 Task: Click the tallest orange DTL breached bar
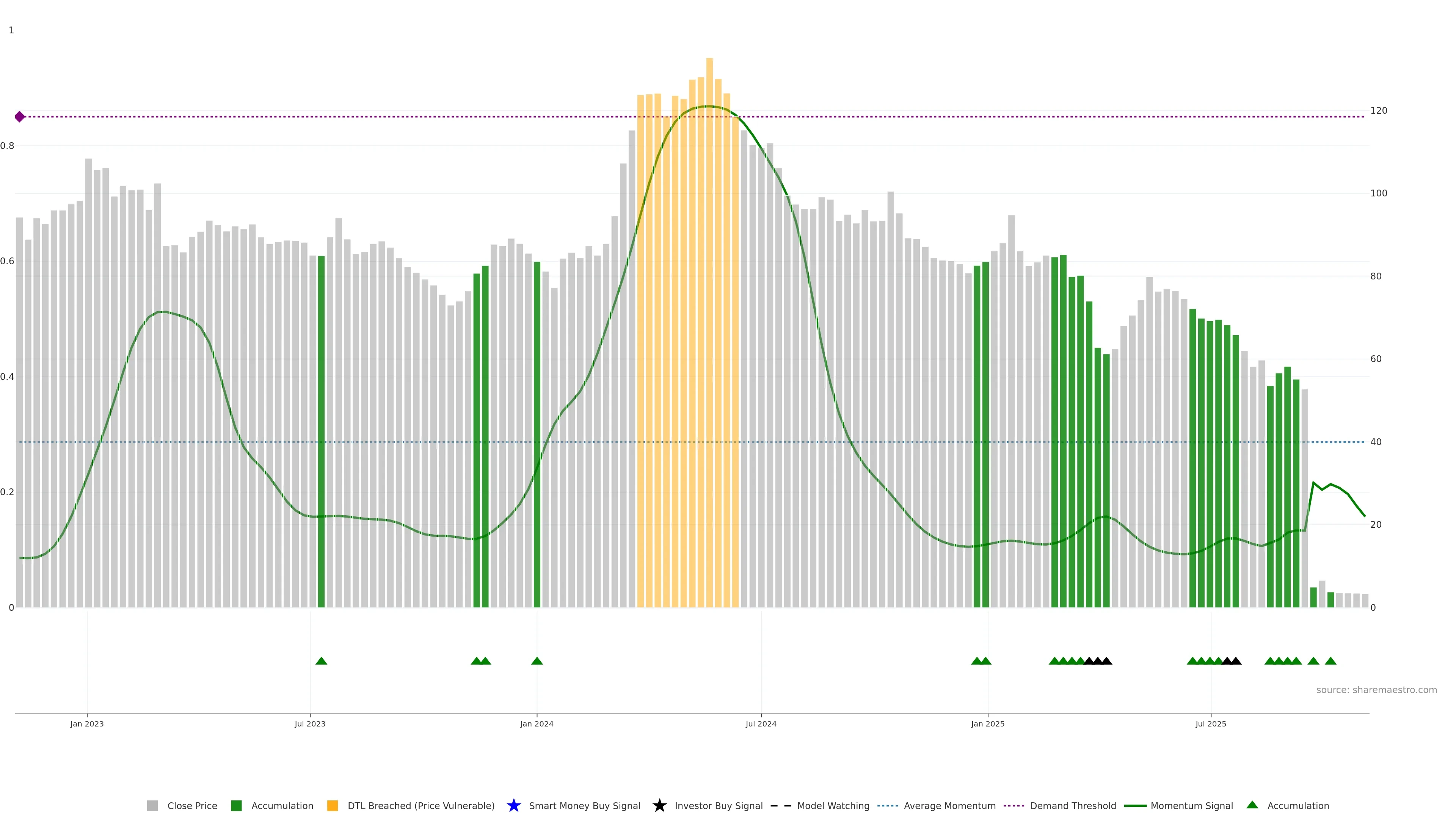click(709, 339)
